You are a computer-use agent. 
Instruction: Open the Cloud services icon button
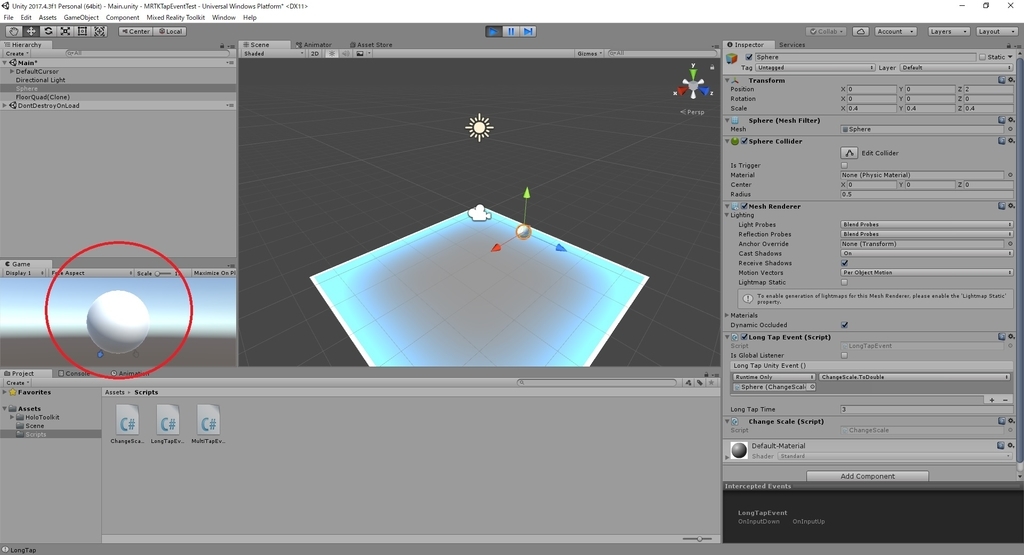pos(861,31)
